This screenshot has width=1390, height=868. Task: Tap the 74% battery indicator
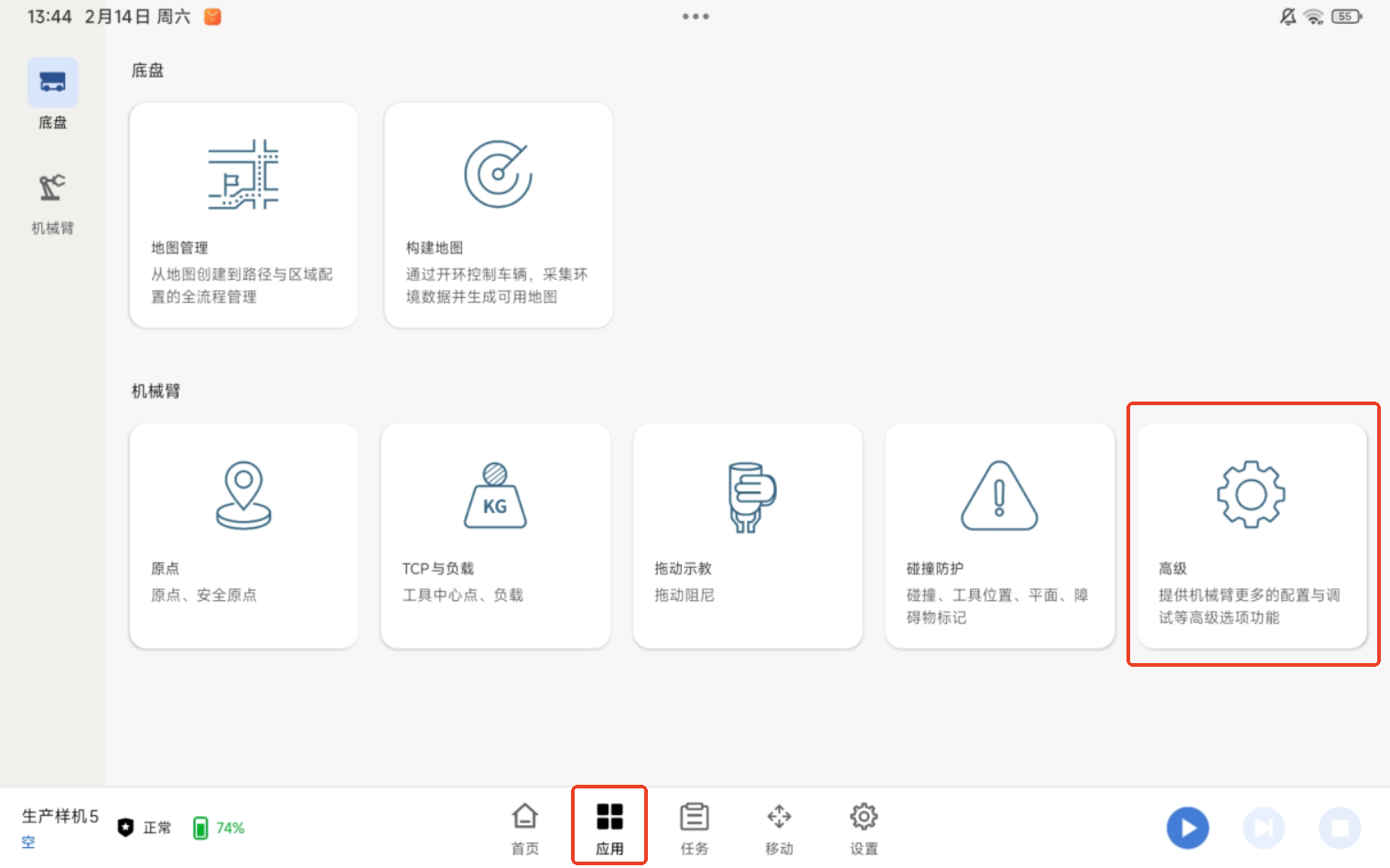[x=219, y=828]
